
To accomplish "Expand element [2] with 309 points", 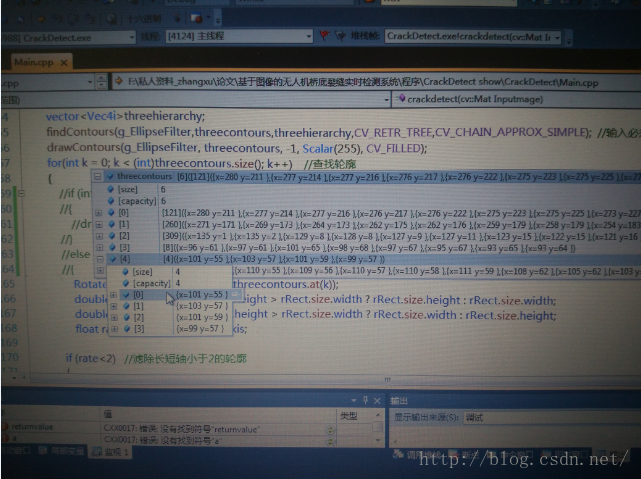I will (x=99, y=236).
